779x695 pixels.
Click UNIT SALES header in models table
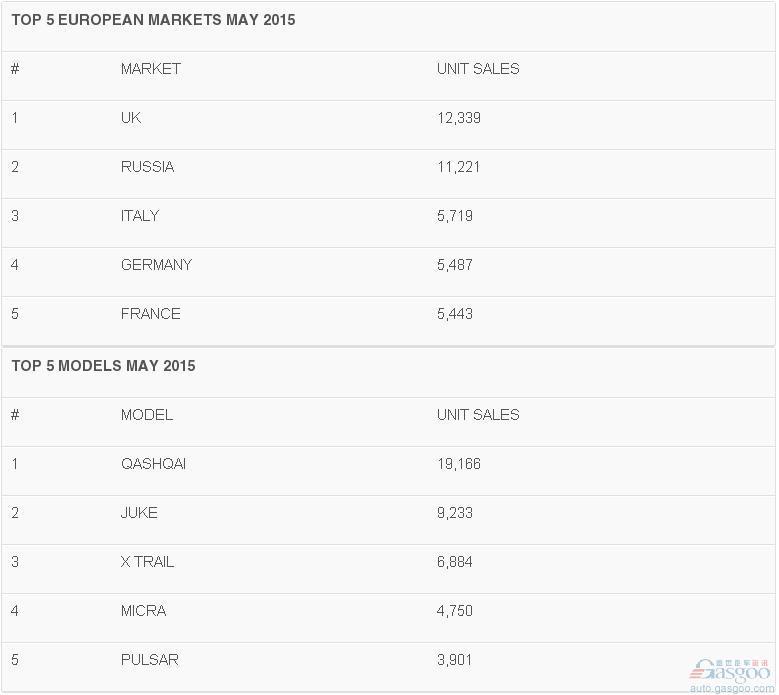(x=478, y=414)
